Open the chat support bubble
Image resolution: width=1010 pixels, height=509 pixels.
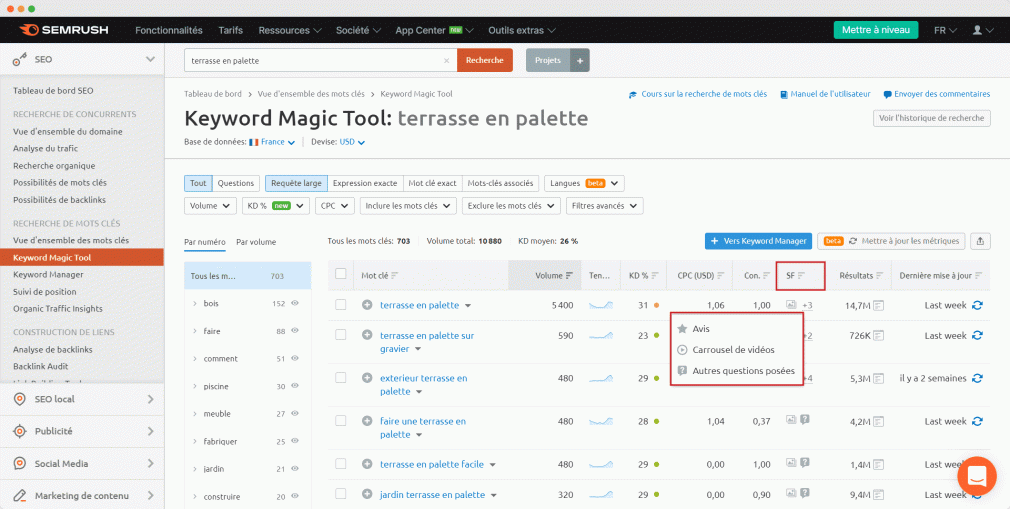tap(977, 475)
